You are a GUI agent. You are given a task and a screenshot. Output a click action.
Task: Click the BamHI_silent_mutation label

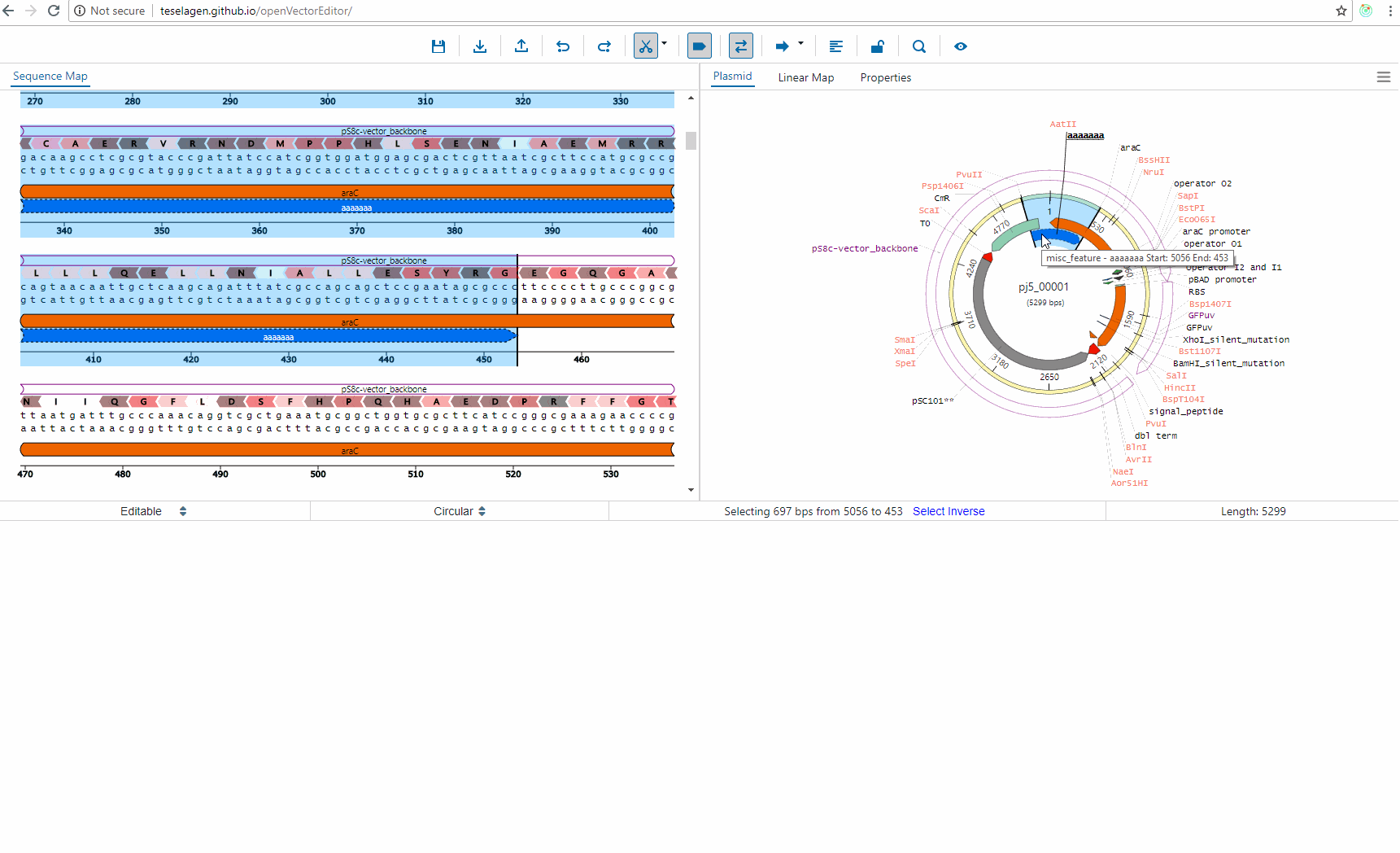pos(1228,364)
